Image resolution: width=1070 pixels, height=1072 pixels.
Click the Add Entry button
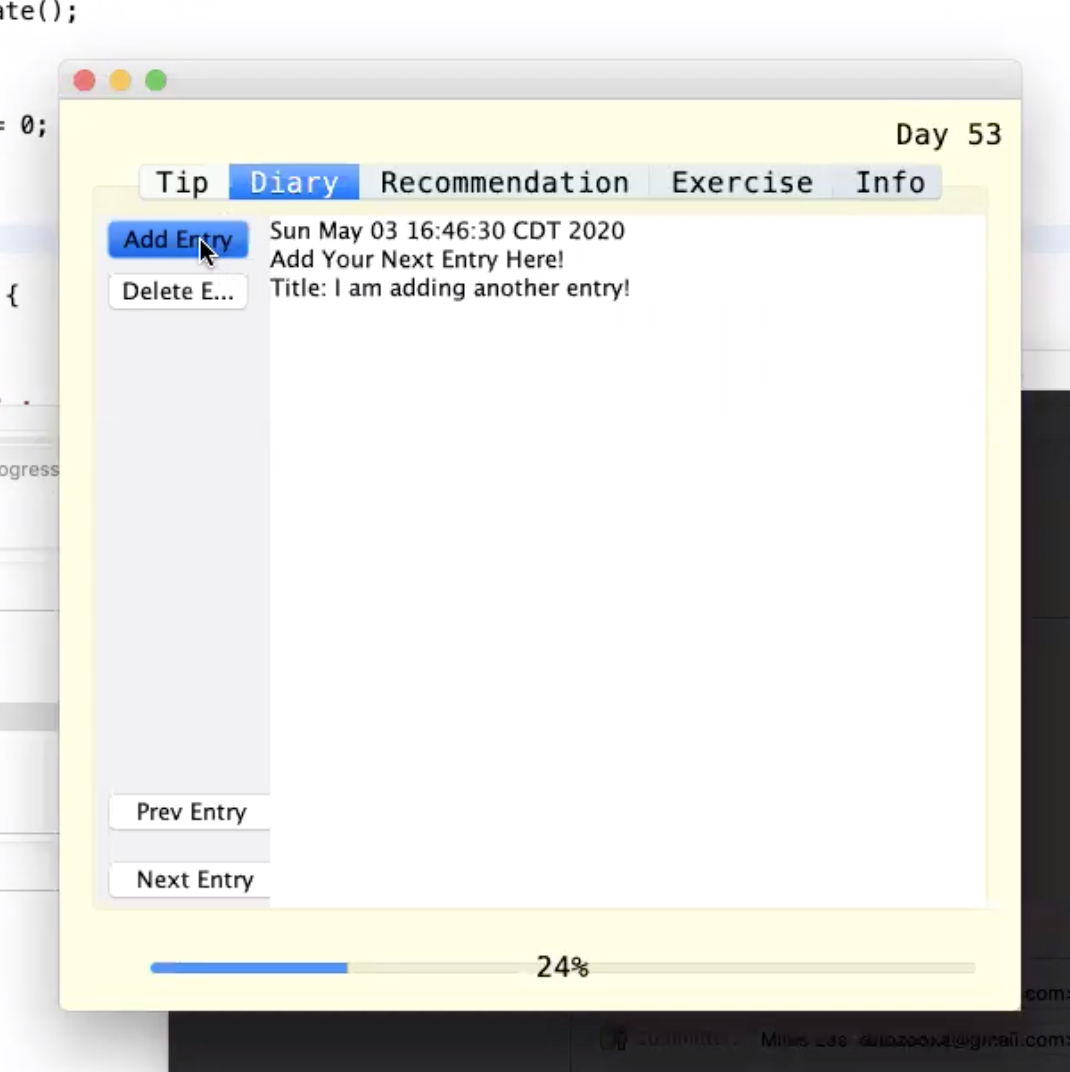[178, 239]
